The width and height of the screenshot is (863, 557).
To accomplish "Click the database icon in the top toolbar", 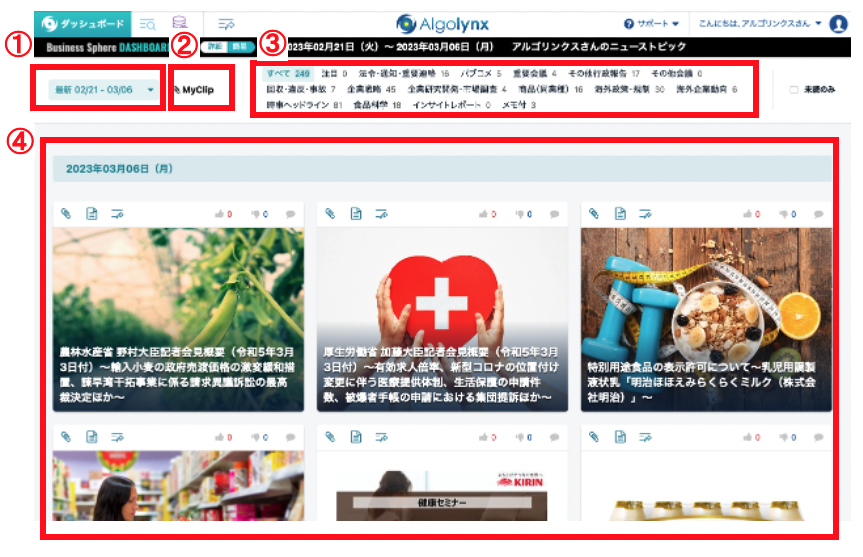I will click(179, 23).
